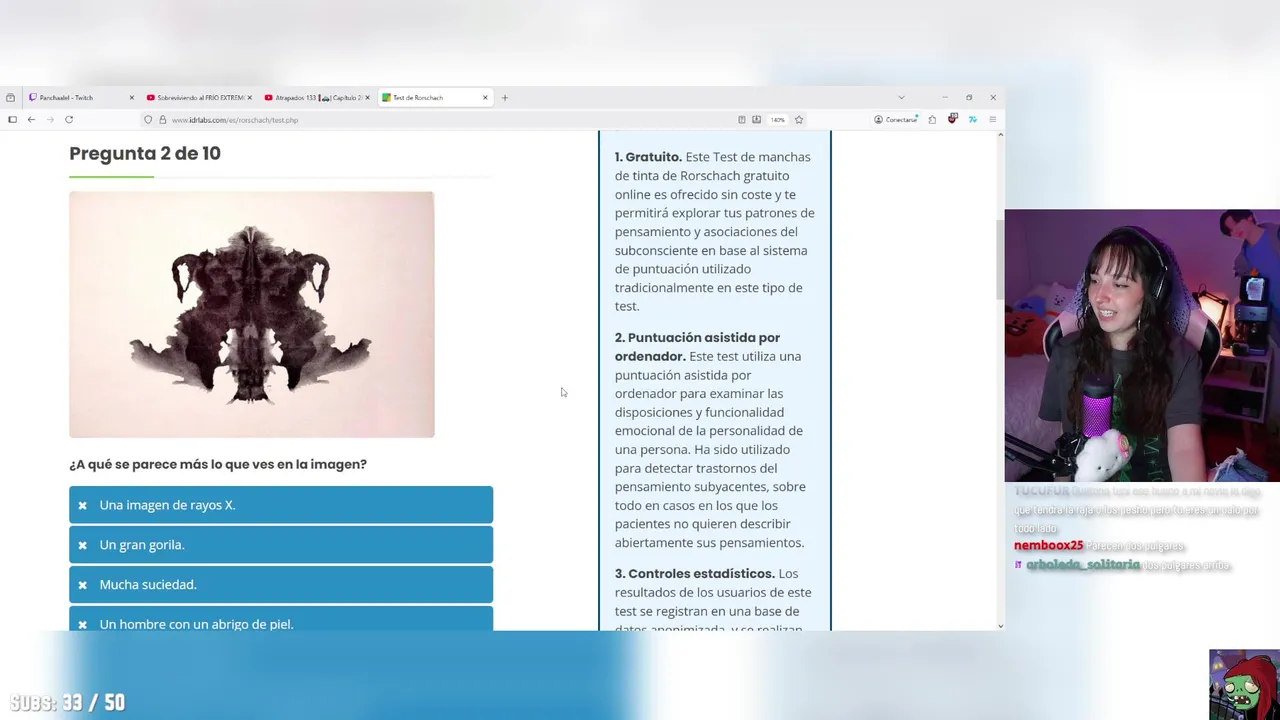Click the forward navigation arrow

click(50, 120)
